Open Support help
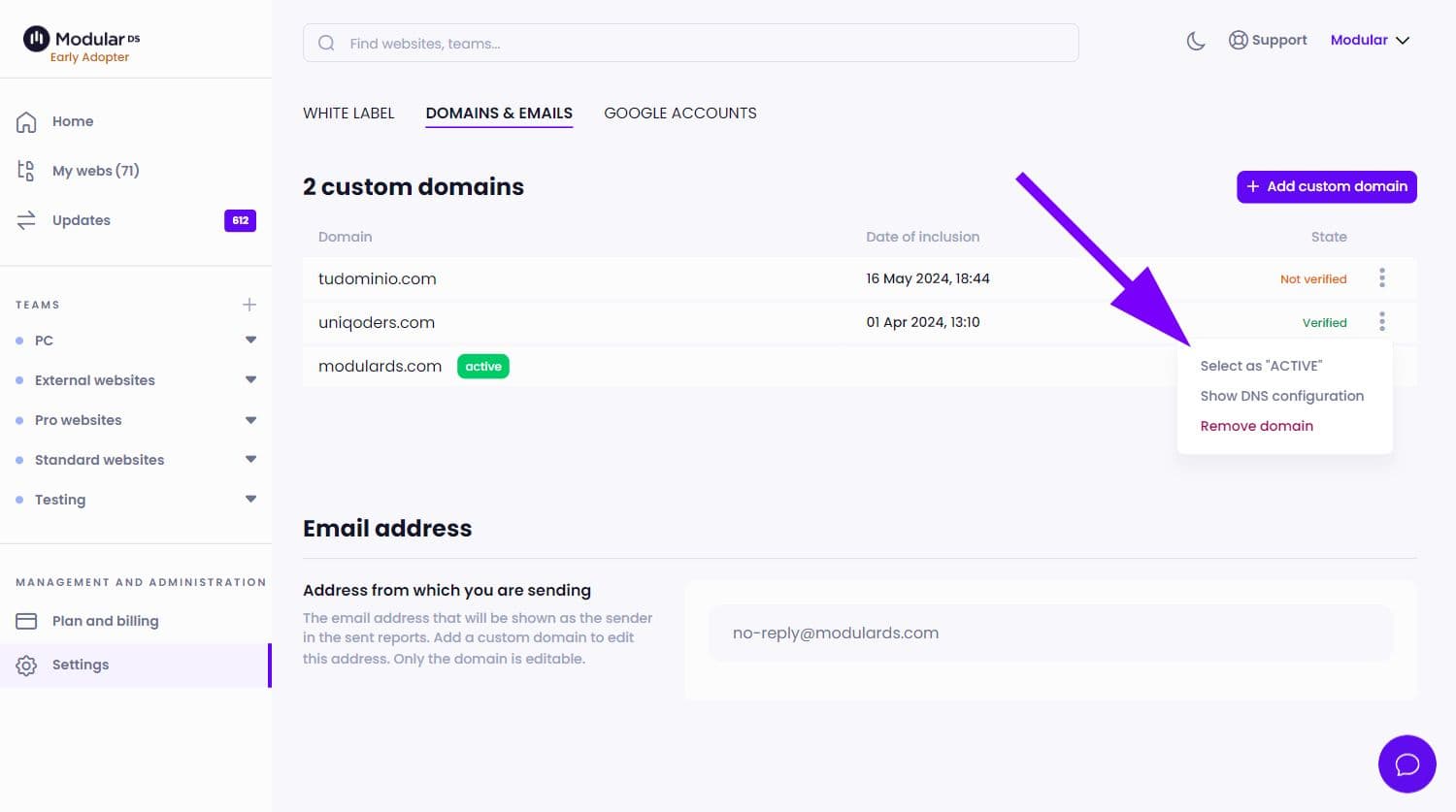Screen dimensions: 1456x812 (1268, 40)
